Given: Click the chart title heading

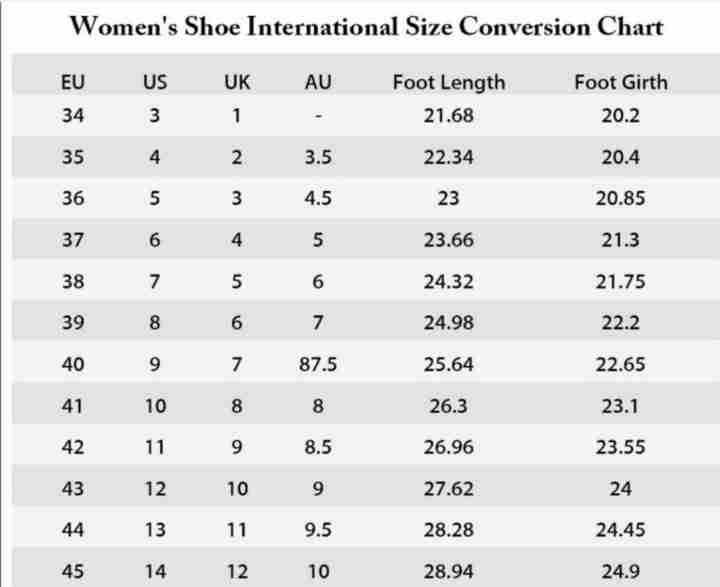Looking at the screenshot, I should 365,27.
